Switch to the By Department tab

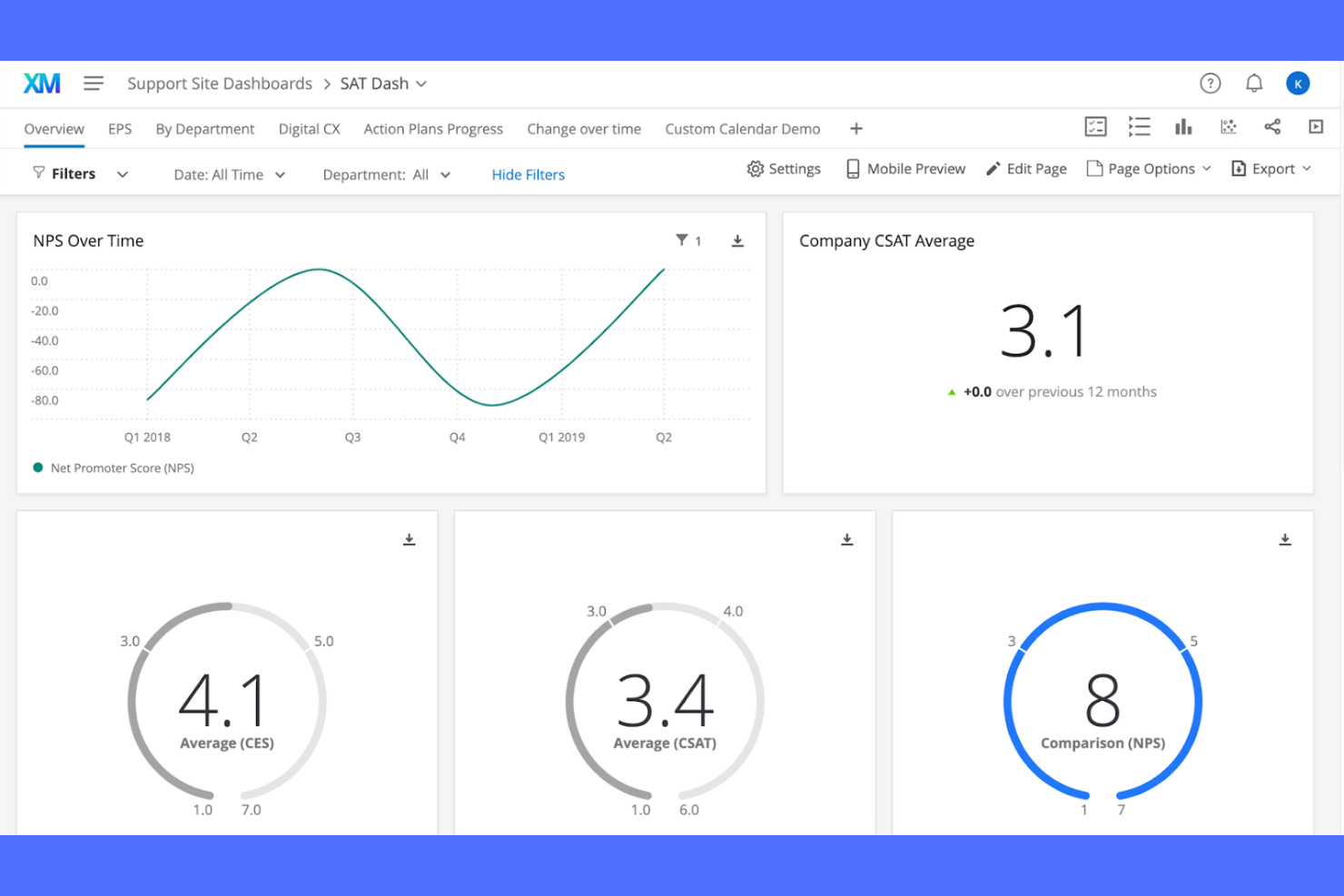pyautogui.click(x=204, y=128)
